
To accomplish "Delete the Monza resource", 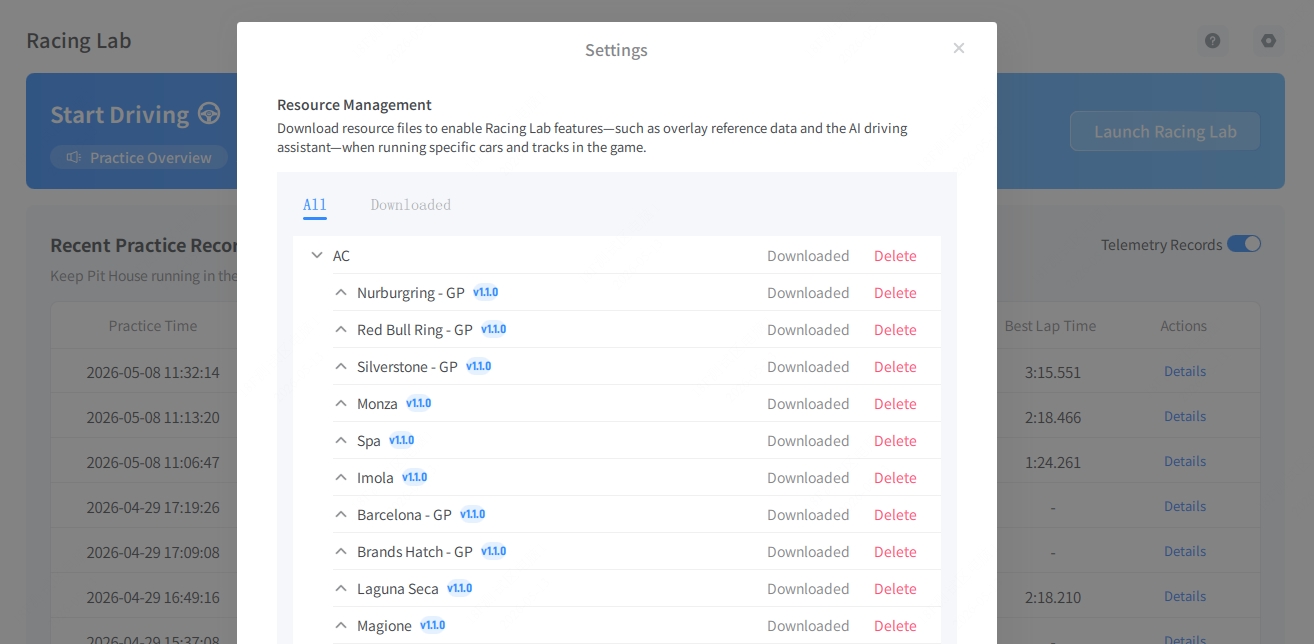I will 895,404.
